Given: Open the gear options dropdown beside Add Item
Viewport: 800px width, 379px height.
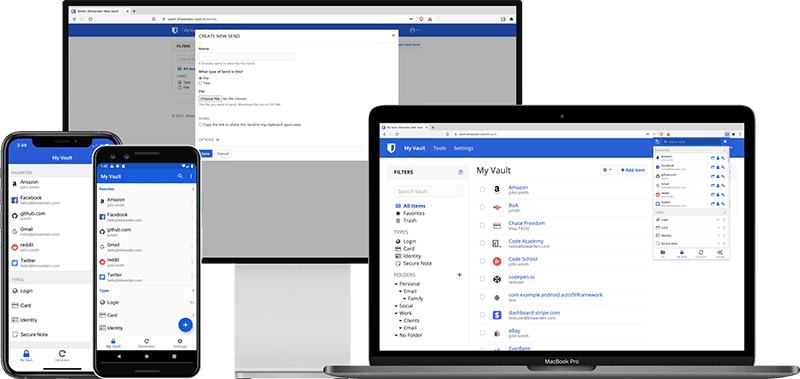Looking at the screenshot, I should tap(607, 170).
